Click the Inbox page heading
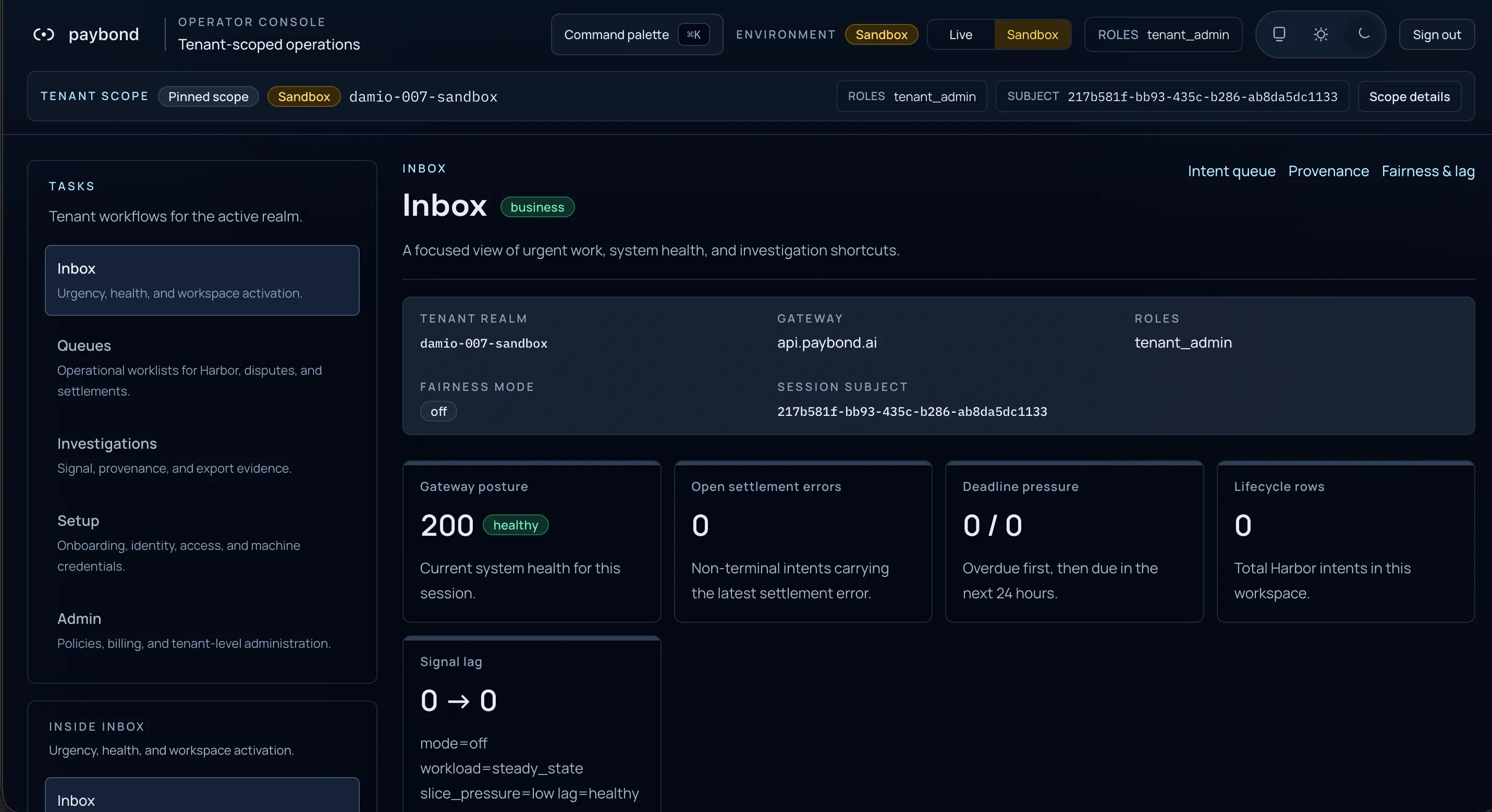Viewport: 1492px width, 812px height. (444, 206)
